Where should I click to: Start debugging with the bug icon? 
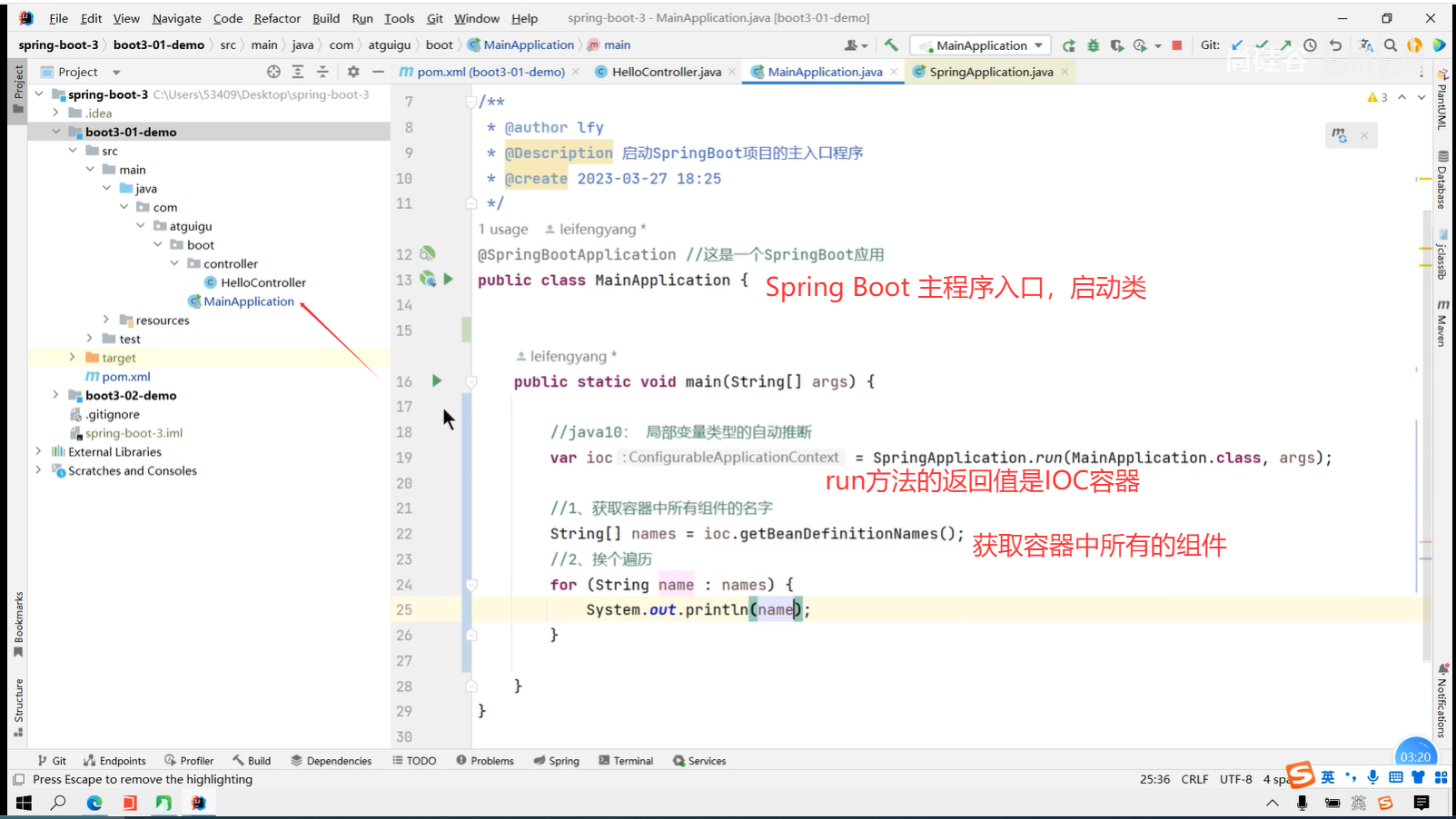click(x=1094, y=45)
